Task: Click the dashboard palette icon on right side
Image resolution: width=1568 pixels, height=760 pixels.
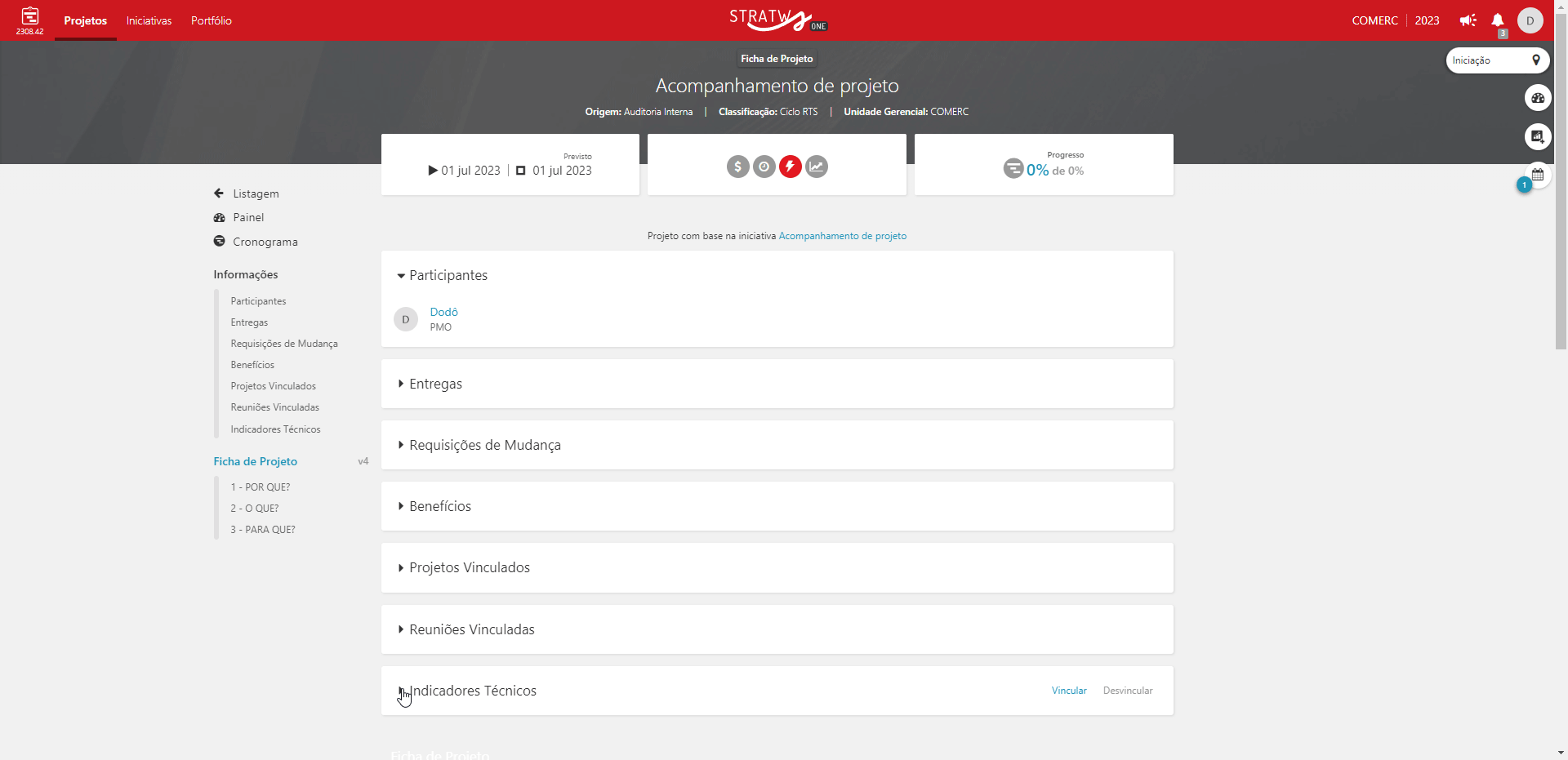Action: [x=1538, y=98]
